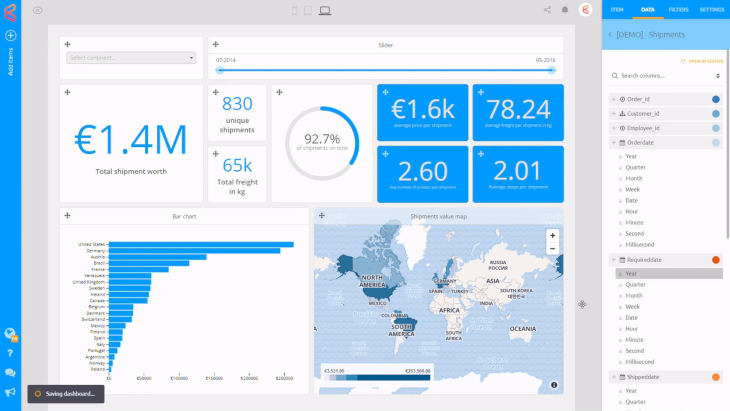Screen dimensions: 730x411
Task: Click move handle of 78.24 card
Action: pyautogui.click(x=481, y=92)
